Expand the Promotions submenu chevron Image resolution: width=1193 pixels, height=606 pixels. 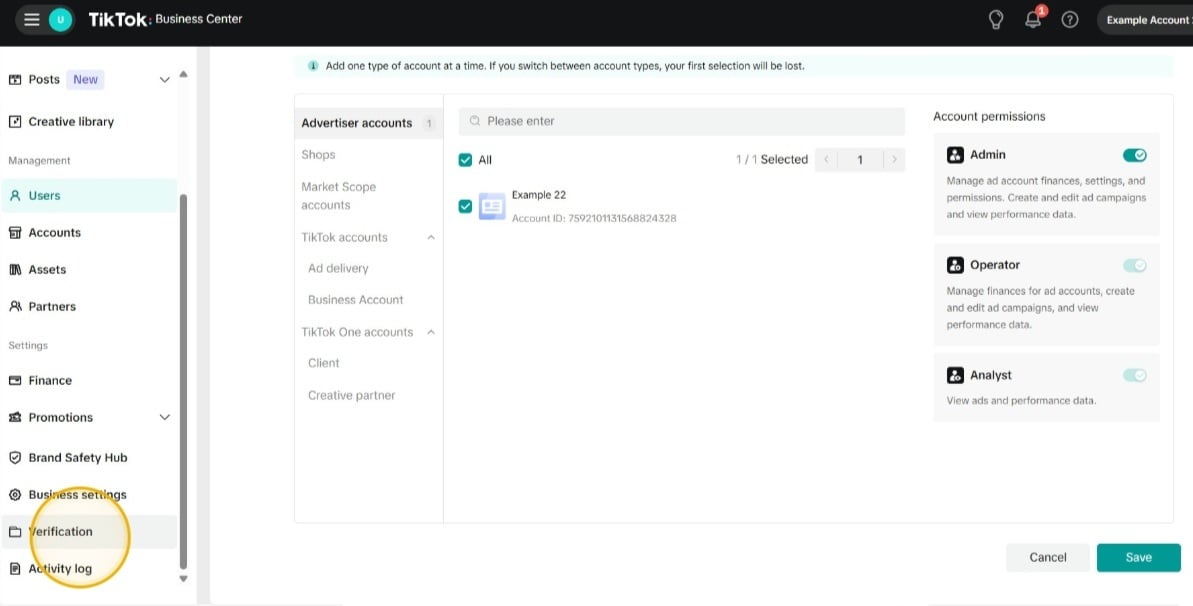(165, 418)
